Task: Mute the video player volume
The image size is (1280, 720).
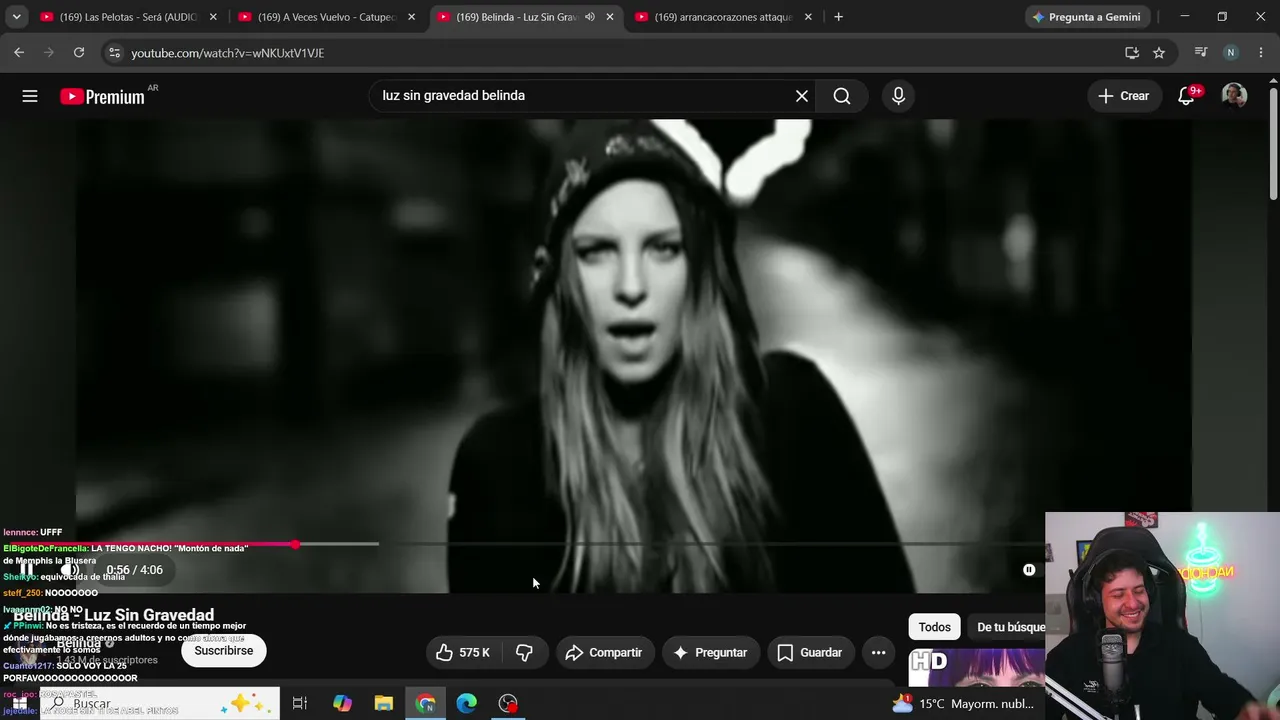Action: pos(70,570)
